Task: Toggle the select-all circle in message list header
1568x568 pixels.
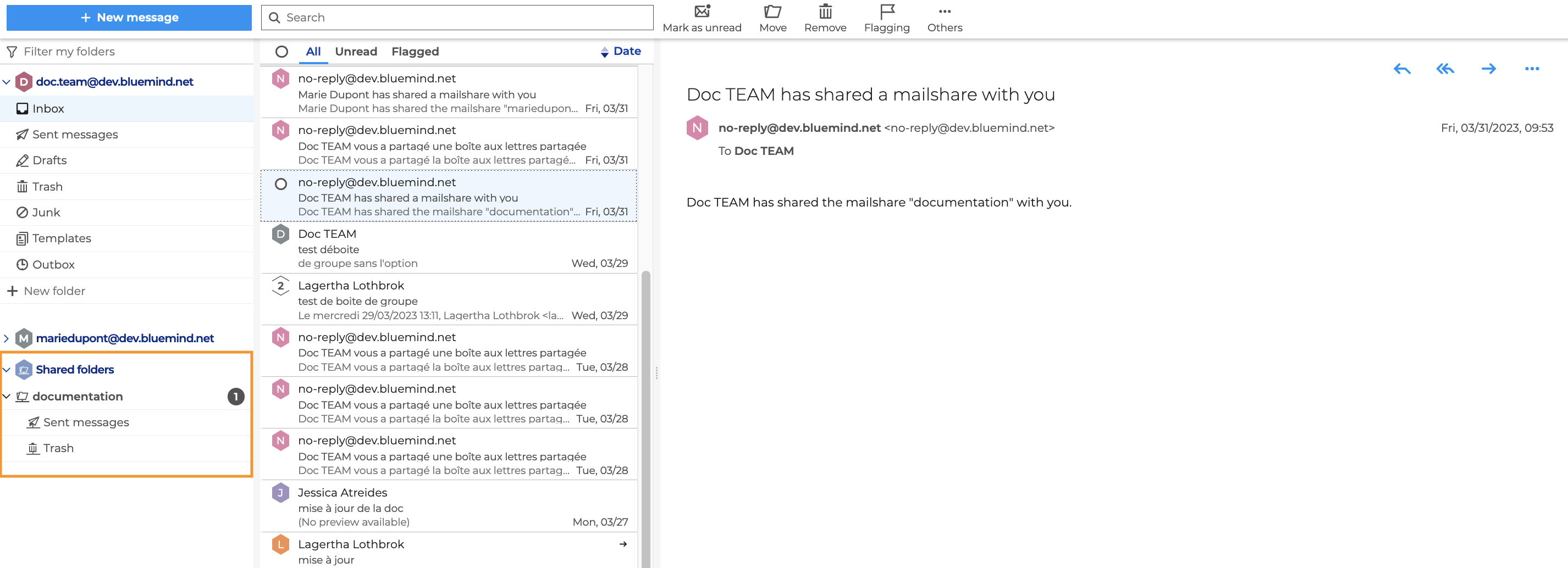Action: tap(281, 52)
